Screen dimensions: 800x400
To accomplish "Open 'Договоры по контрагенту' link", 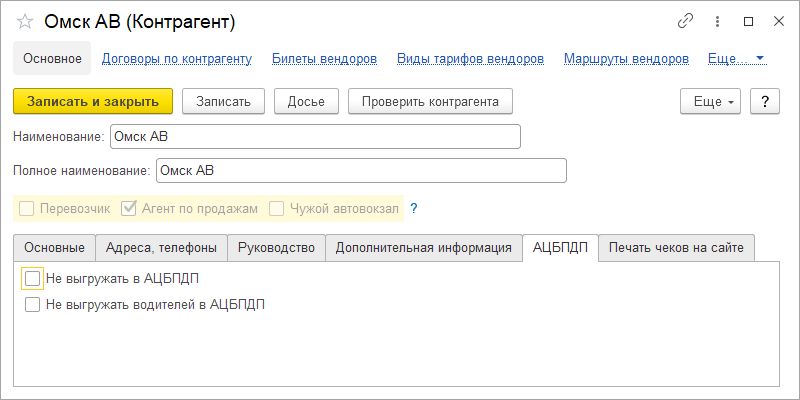I will [x=177, y=59].
